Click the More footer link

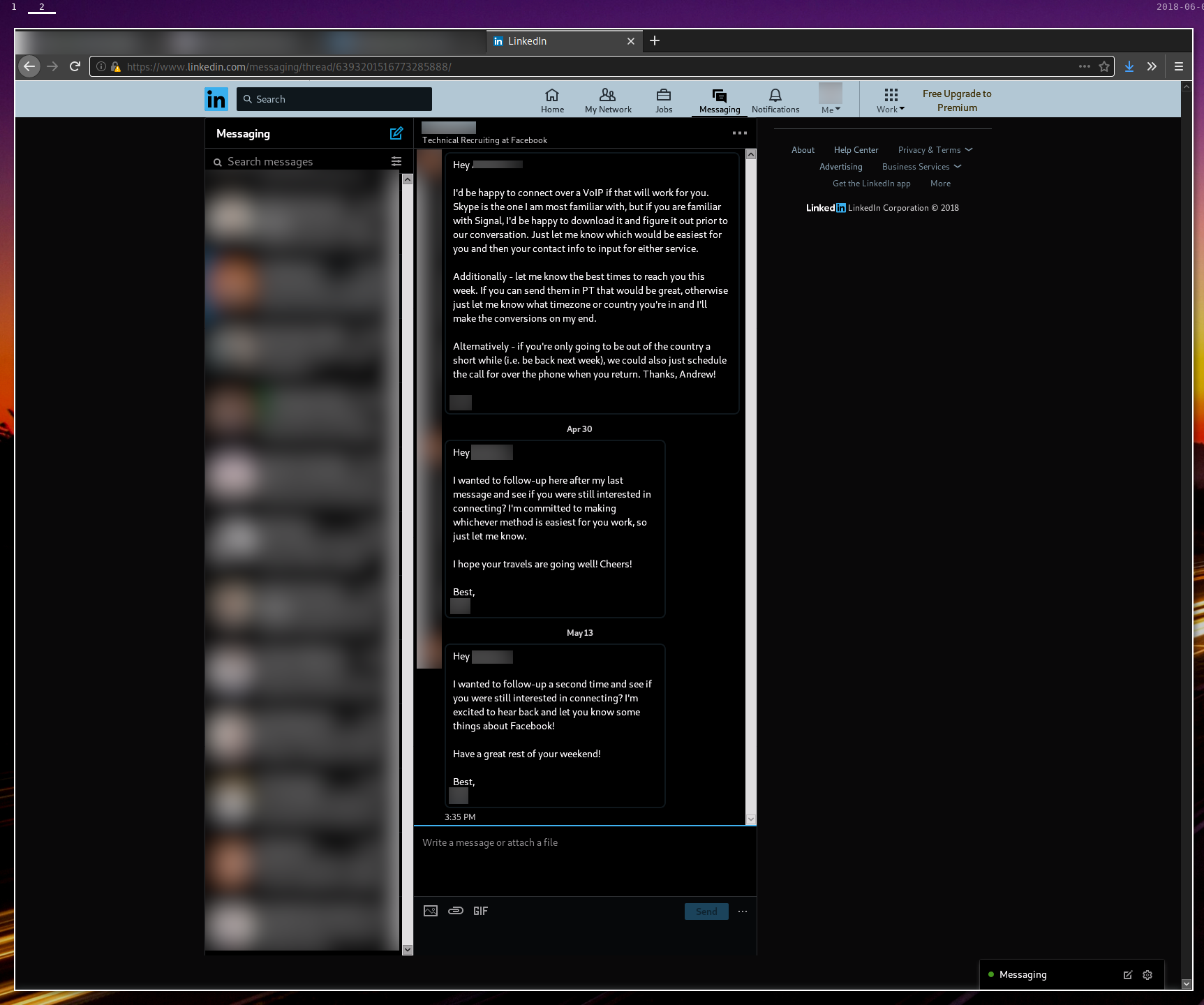pos(940,184)
